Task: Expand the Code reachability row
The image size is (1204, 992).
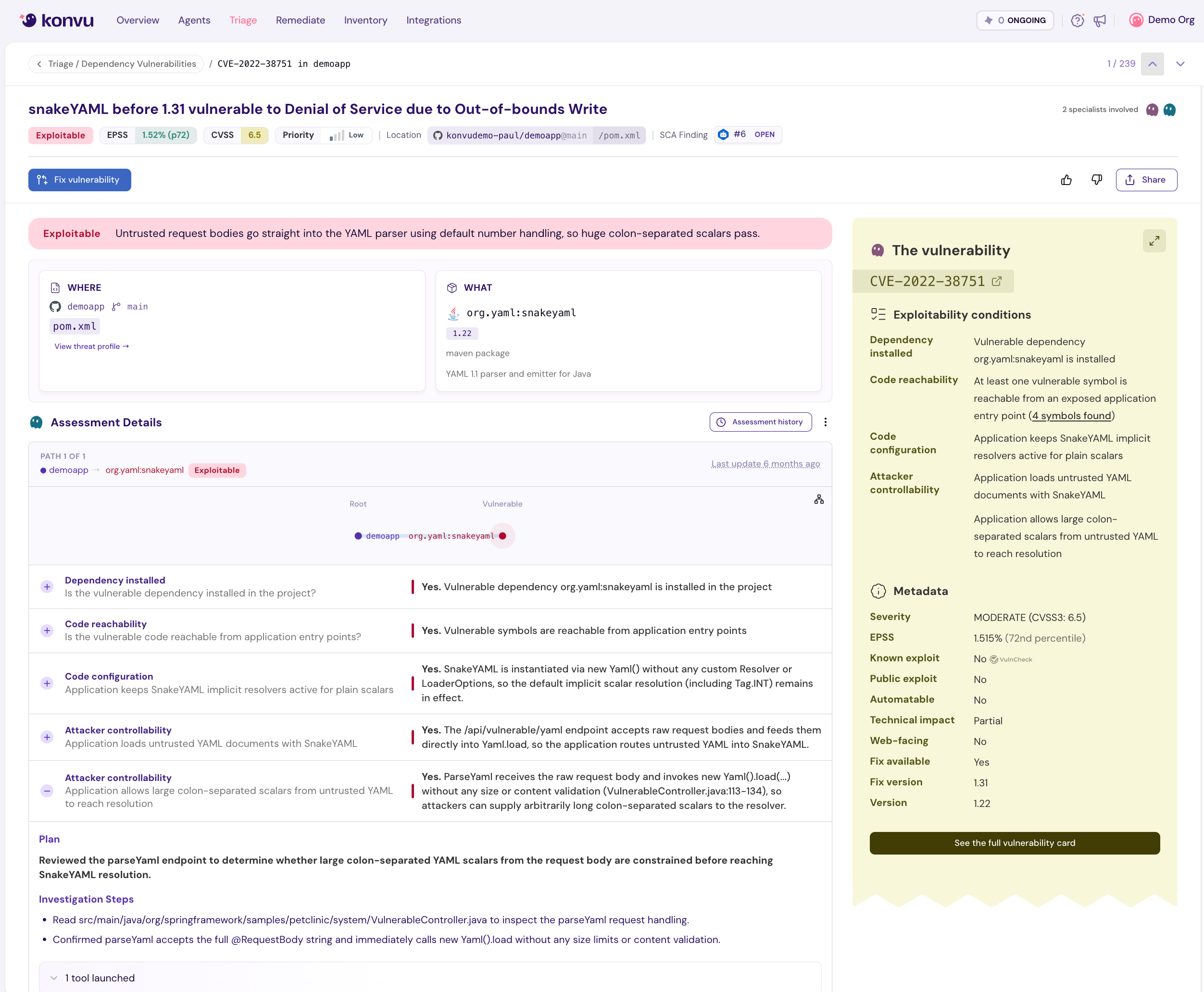Action: pyautogui.click(x=47, y=630)
